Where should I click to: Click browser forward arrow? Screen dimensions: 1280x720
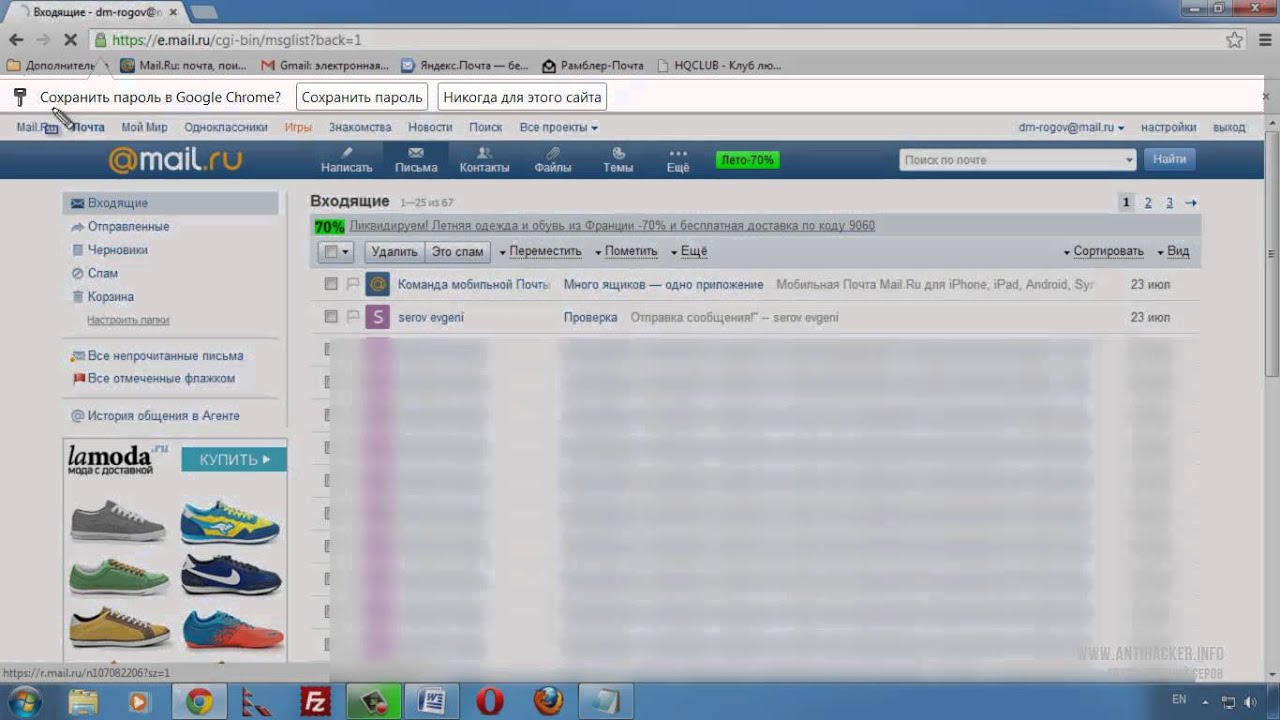point(43,40)
